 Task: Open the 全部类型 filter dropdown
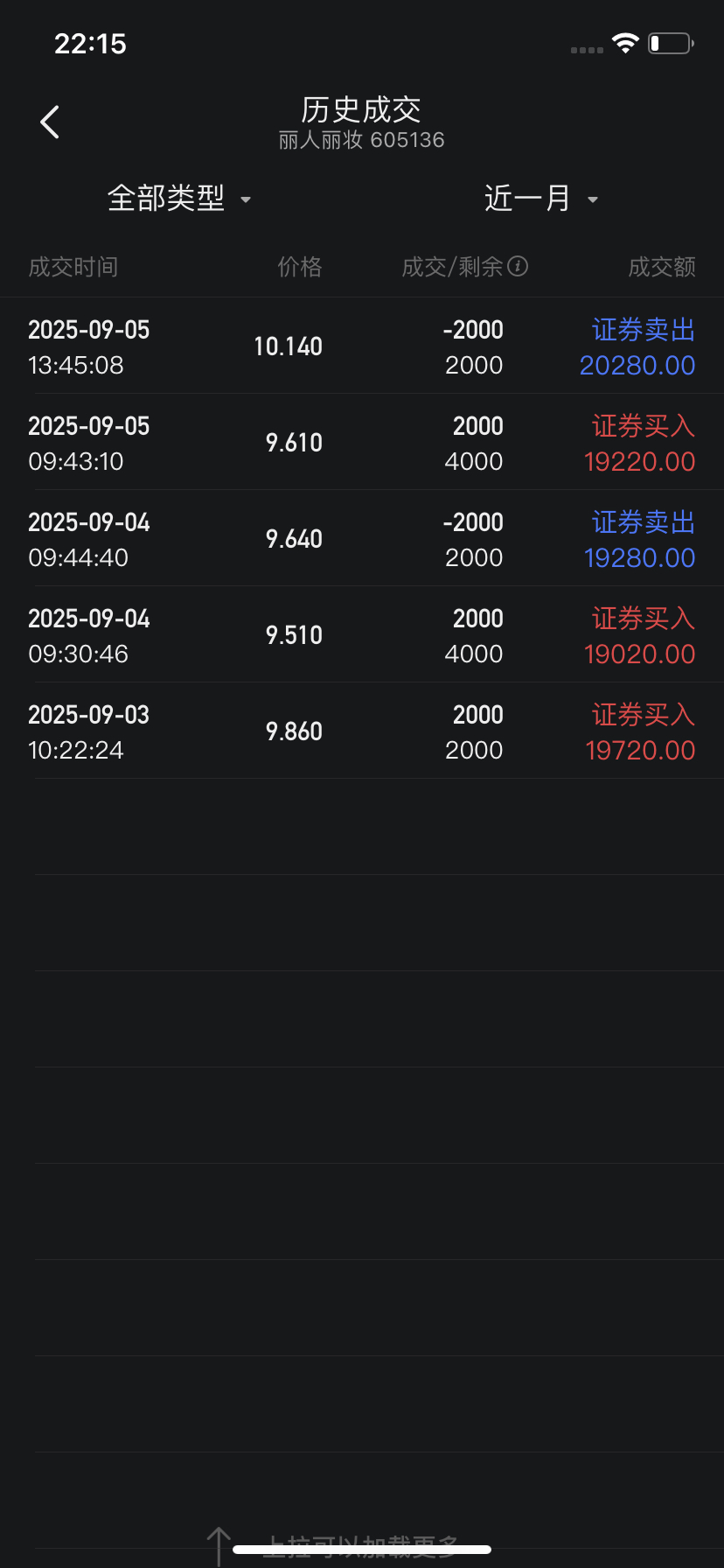tap(179, 199)
